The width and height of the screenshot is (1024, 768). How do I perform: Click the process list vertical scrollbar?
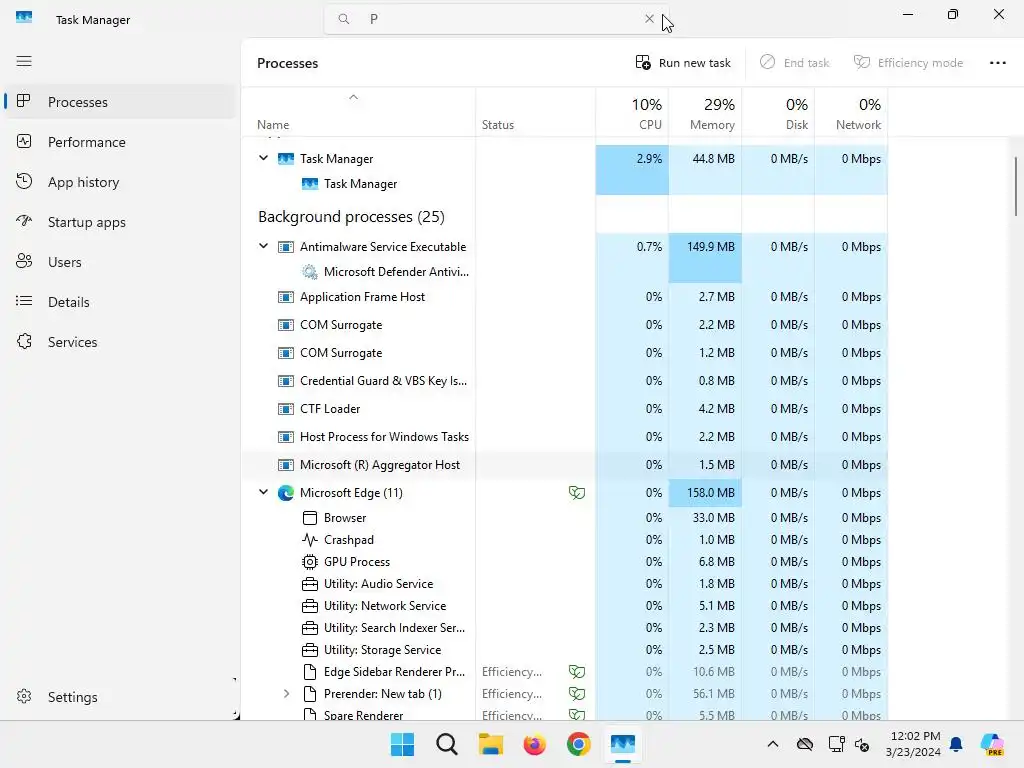[x=1016, y=185]
